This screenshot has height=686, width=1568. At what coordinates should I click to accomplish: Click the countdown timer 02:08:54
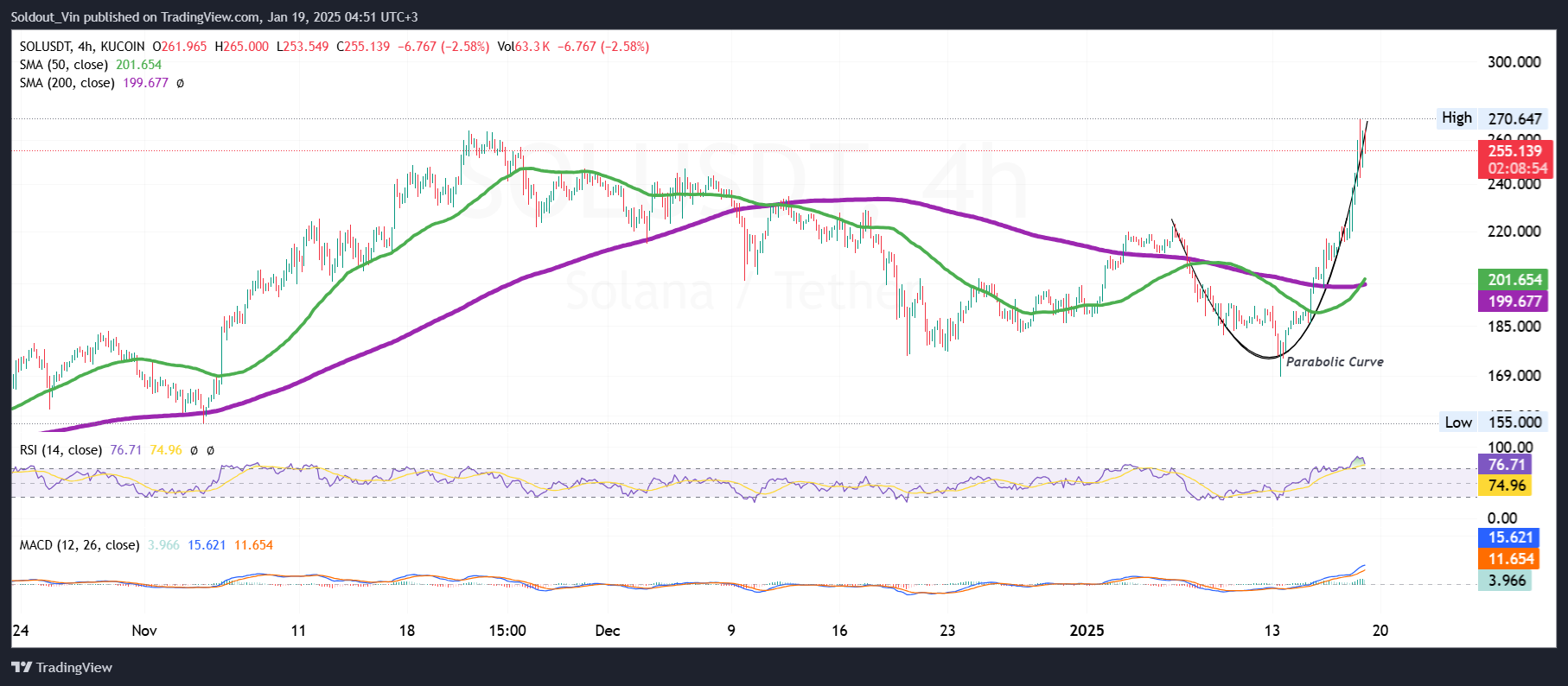tap(1517, 169)
